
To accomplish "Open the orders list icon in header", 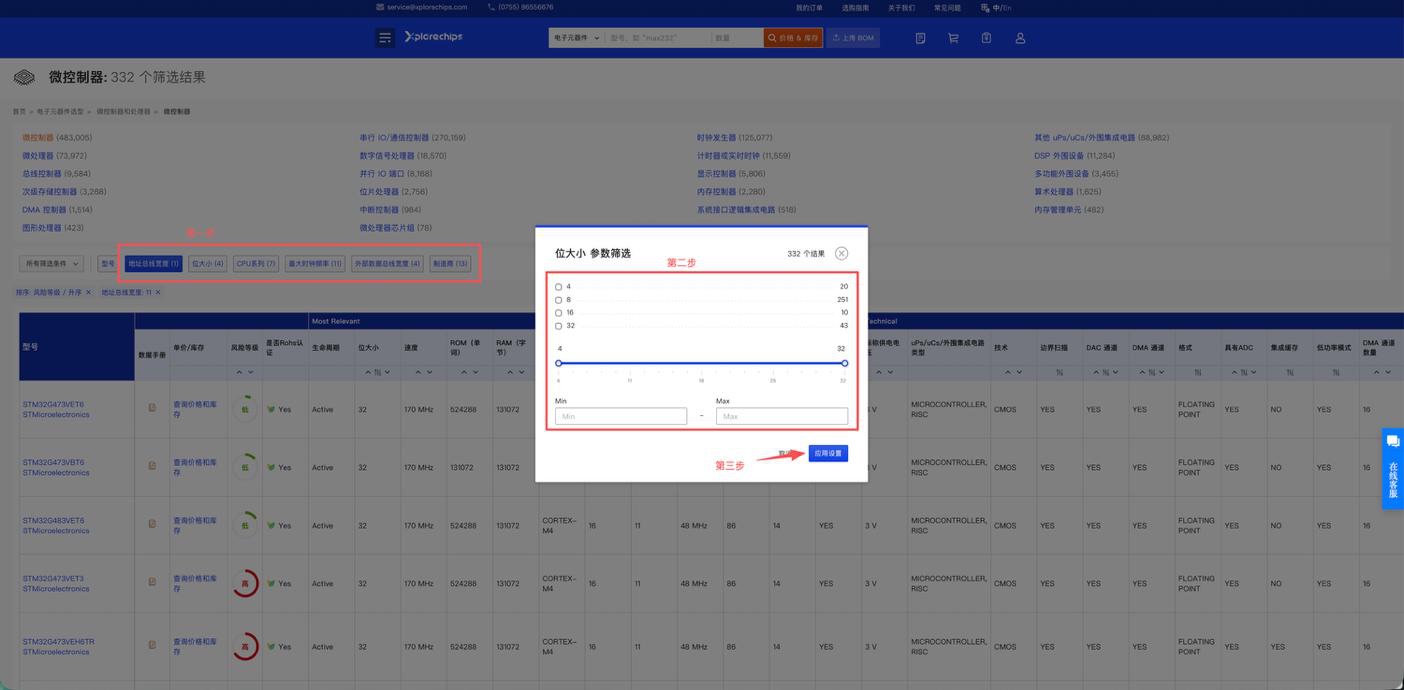I will [920, 38].
